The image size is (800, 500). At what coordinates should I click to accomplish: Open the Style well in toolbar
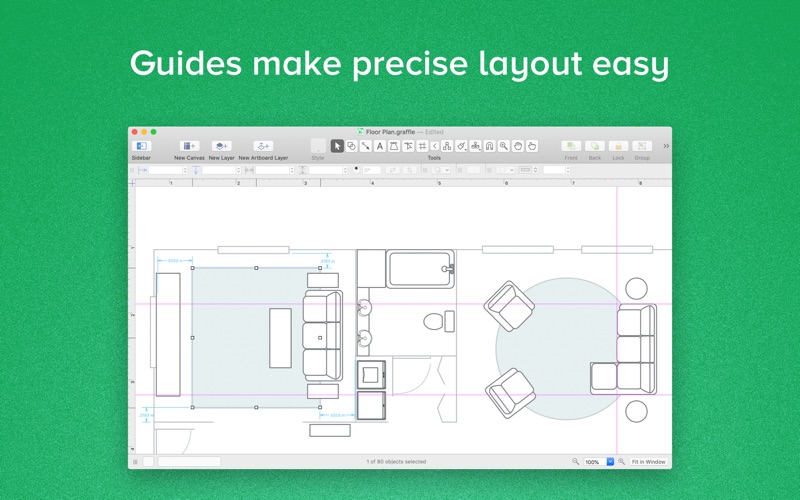(318, 145)
